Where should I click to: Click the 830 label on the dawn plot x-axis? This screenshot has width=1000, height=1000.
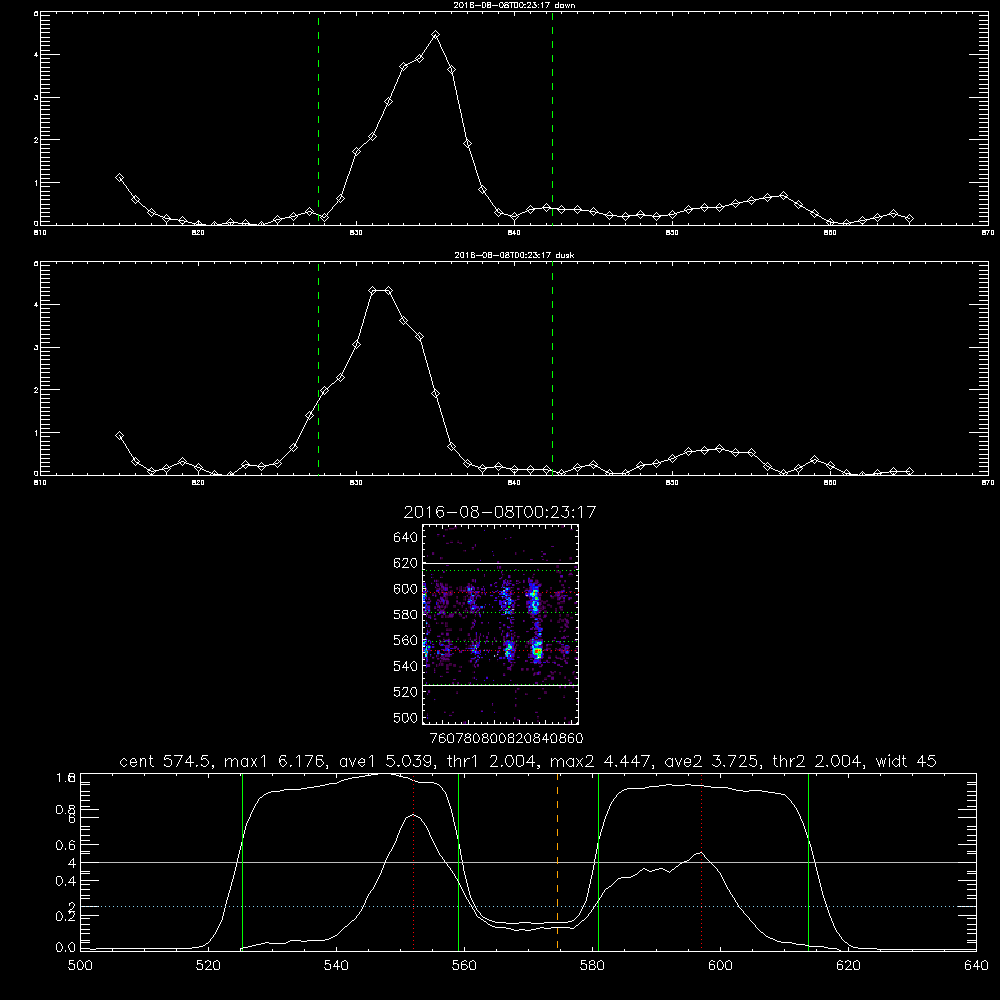pos(356,233)
